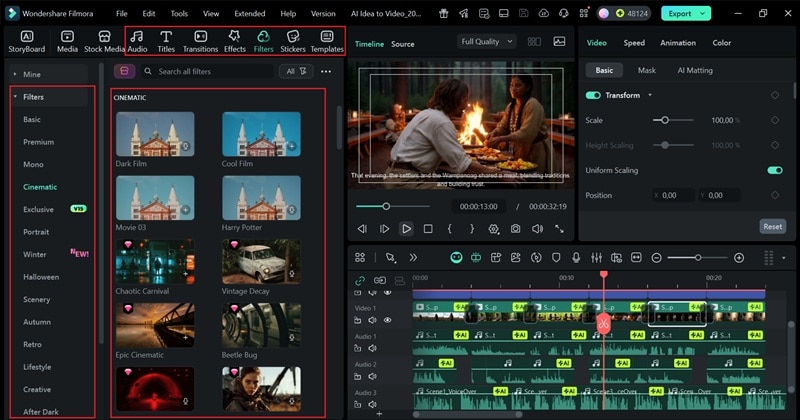Image resolution: width=800 pixels, height=420 pixels.
Task: Click the zoom out minus icon on timeline
Action: click(657, 258)
